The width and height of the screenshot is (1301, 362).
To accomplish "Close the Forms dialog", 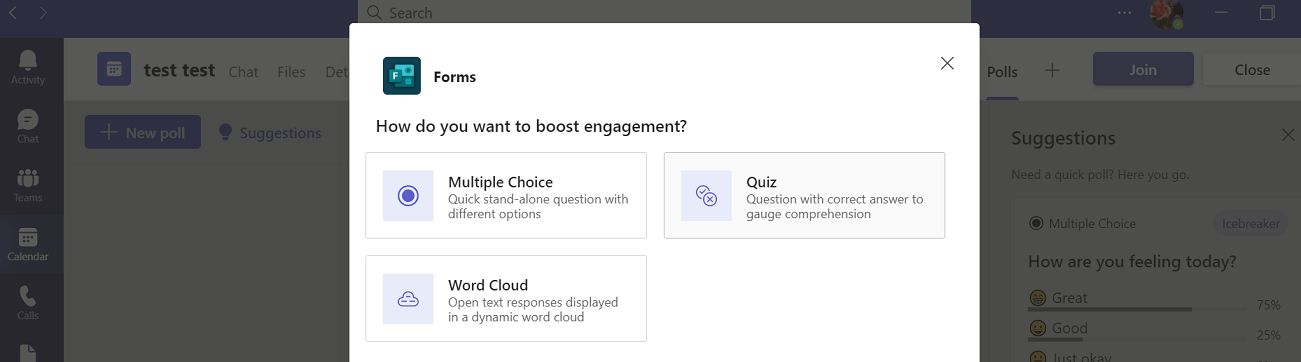I will point(947,63).
